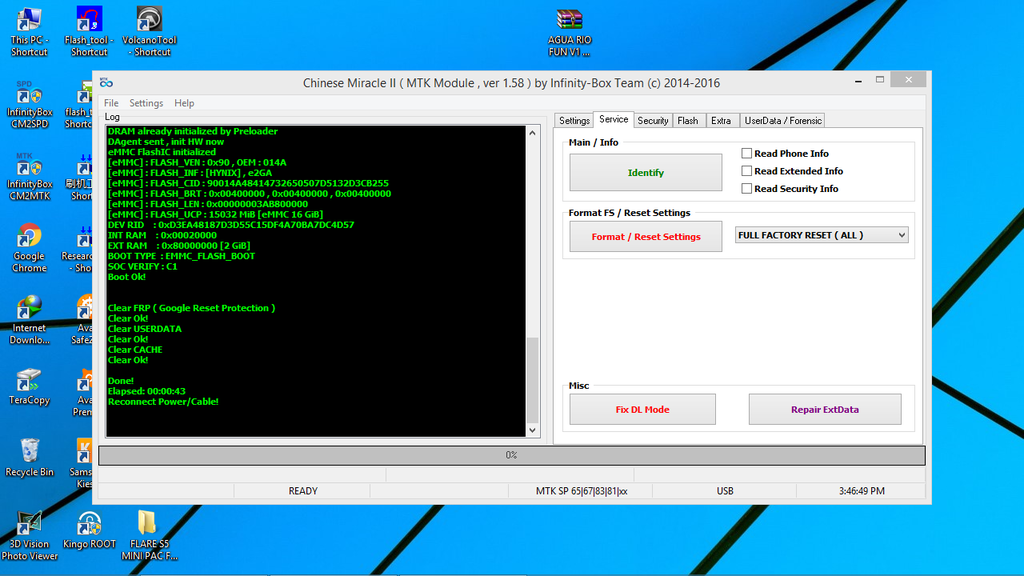Click the Fix DL Mode button
The width and height of the screenshot is (1024, 576).
(x=642, y=410)
